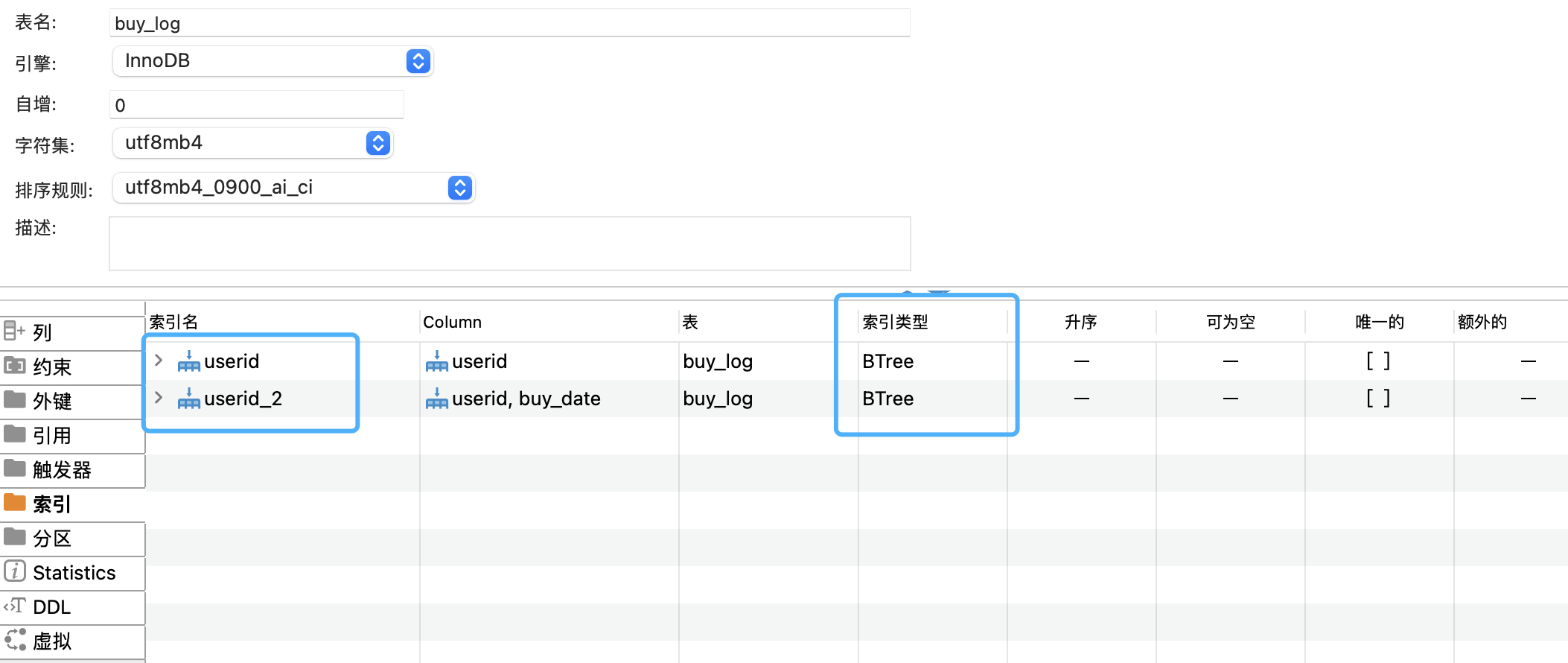Click the DDL icon in the sidebar

[15, 606]
